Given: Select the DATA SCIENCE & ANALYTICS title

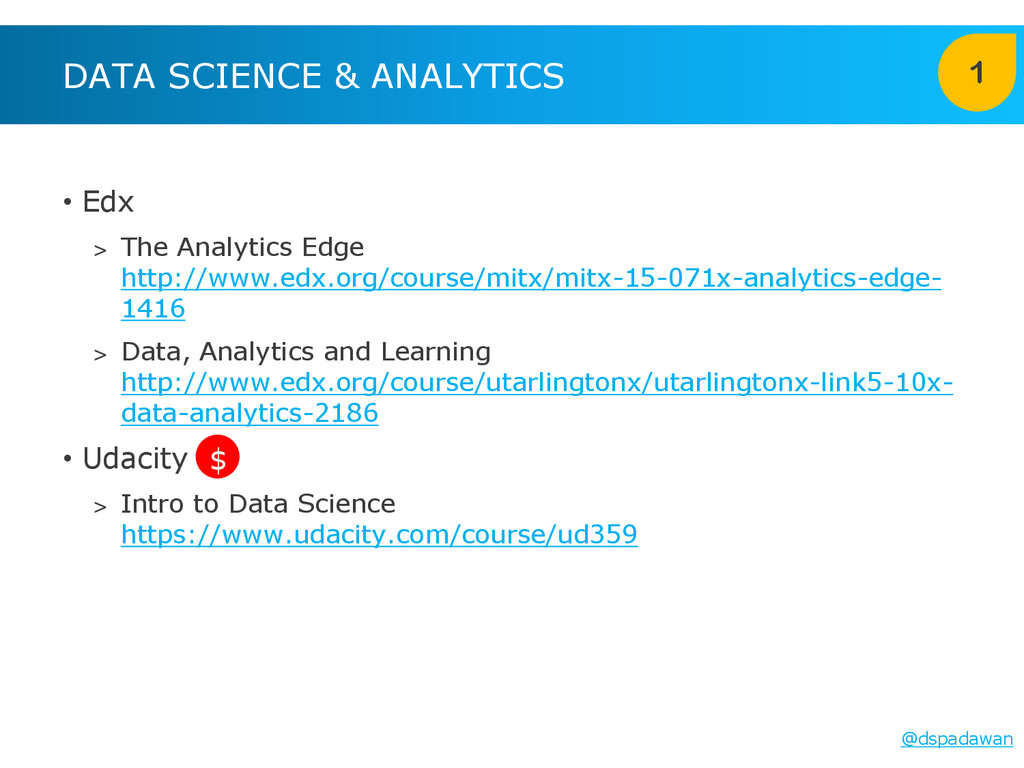Looking at the screenshot, I should pos(313,76).
